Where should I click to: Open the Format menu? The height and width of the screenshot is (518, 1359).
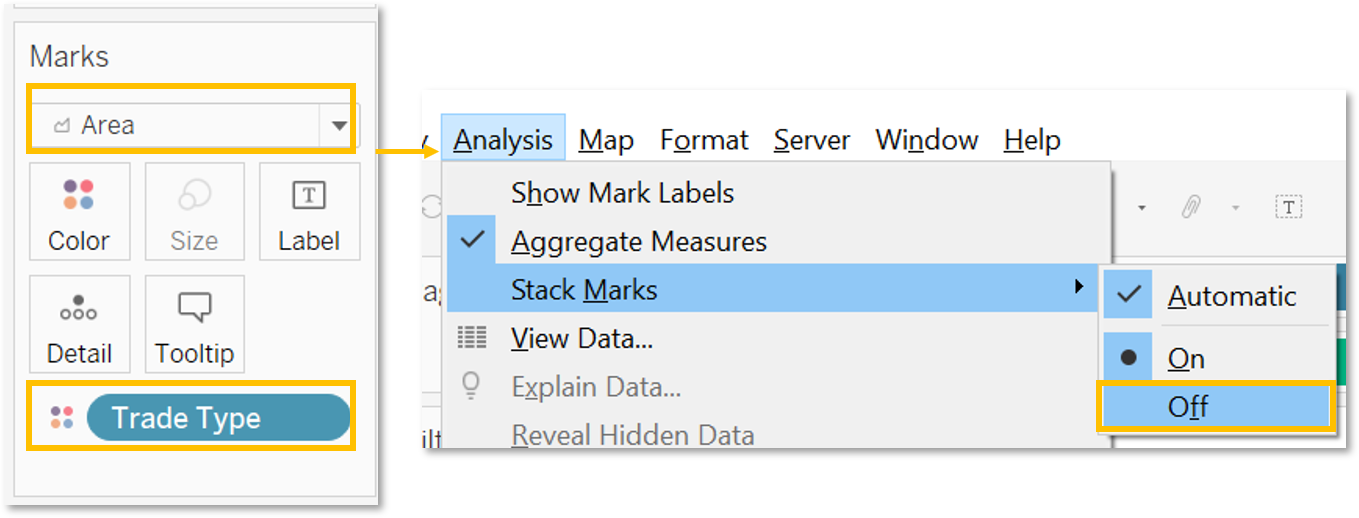(x=704, y=140)
